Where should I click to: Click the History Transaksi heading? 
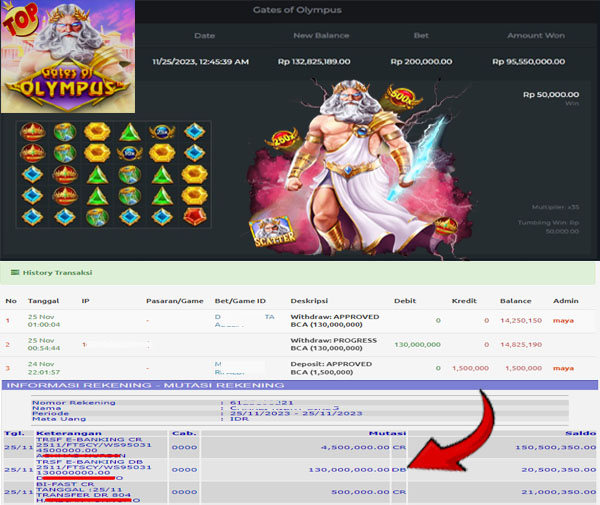(x=57, y=272)
